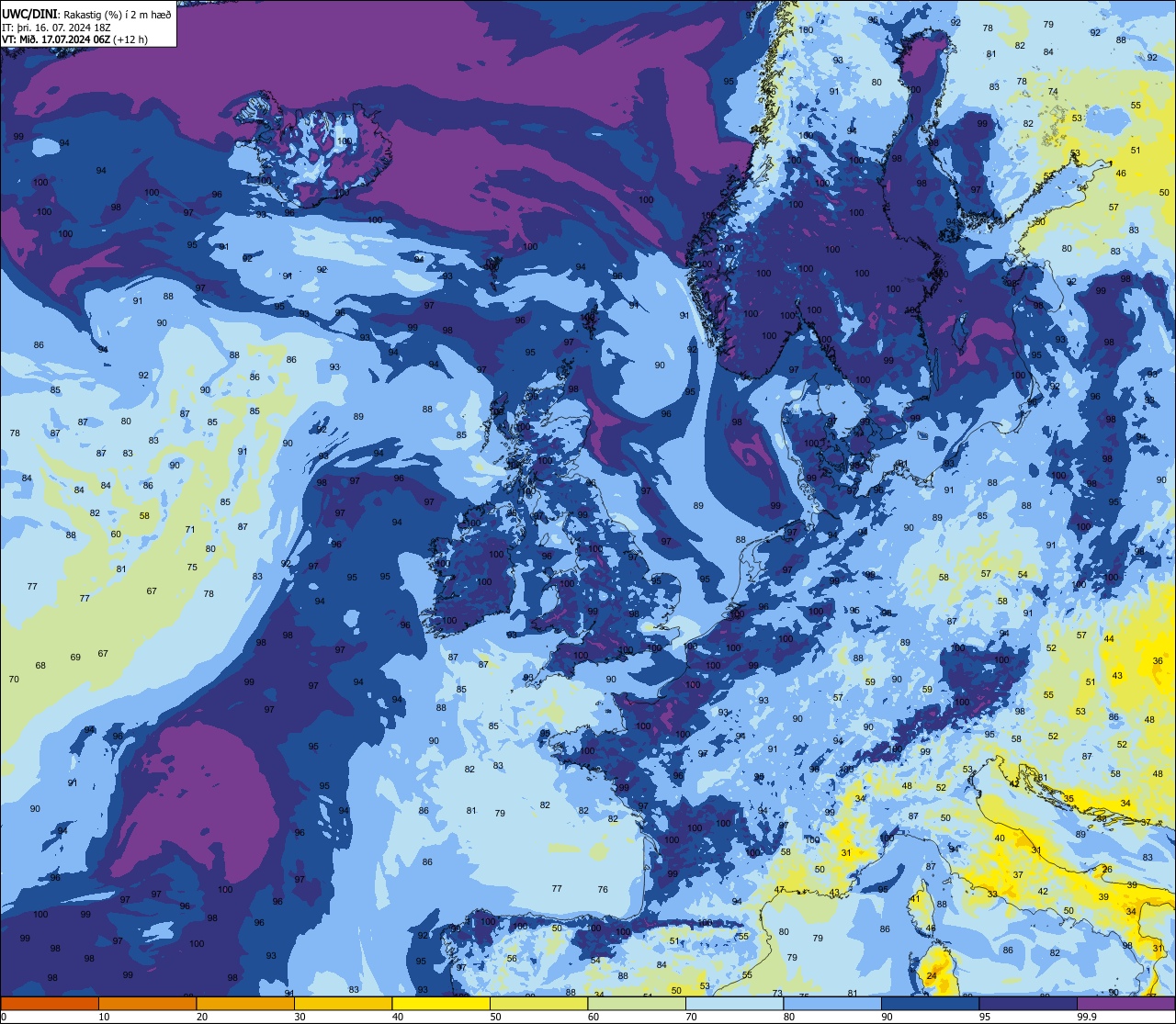Click the "36" humidity value near the eastern edge

click(x=1158, y=661)
